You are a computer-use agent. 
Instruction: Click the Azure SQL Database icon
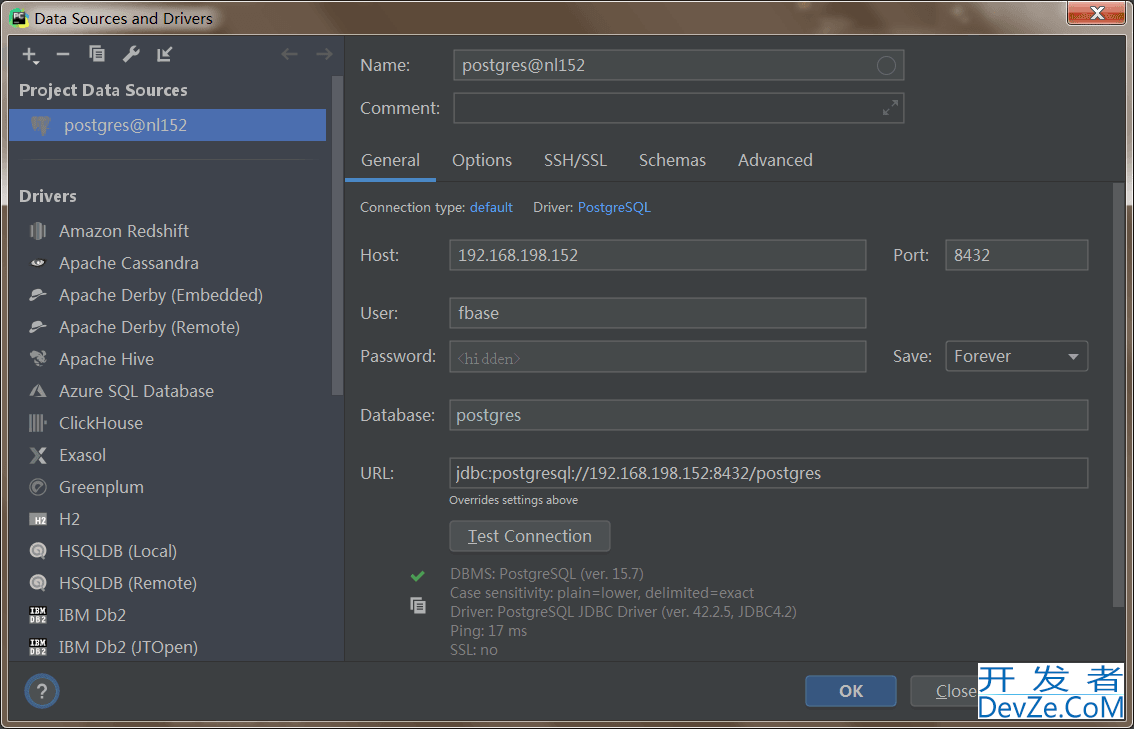point(38,391)
